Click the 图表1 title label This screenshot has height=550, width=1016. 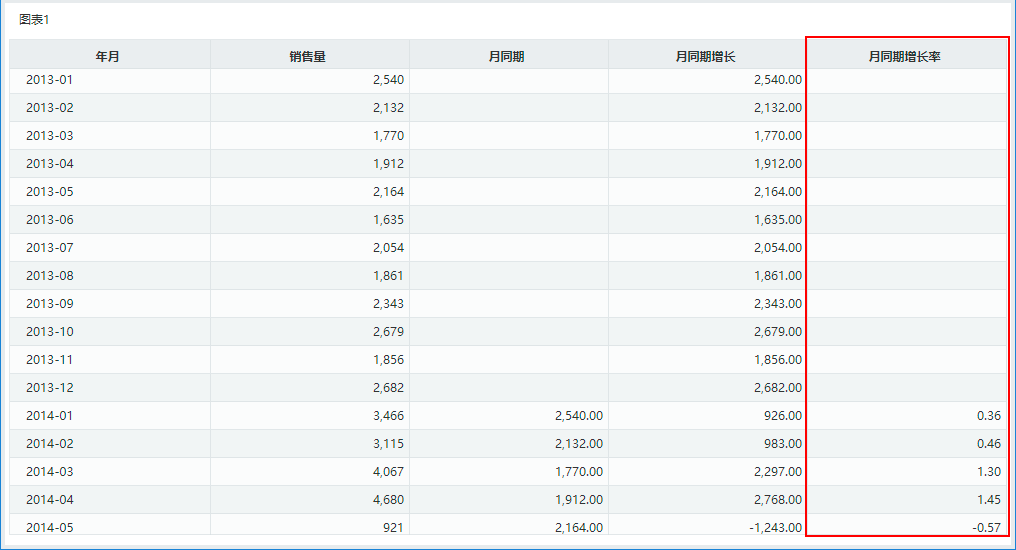coord(34,19)
